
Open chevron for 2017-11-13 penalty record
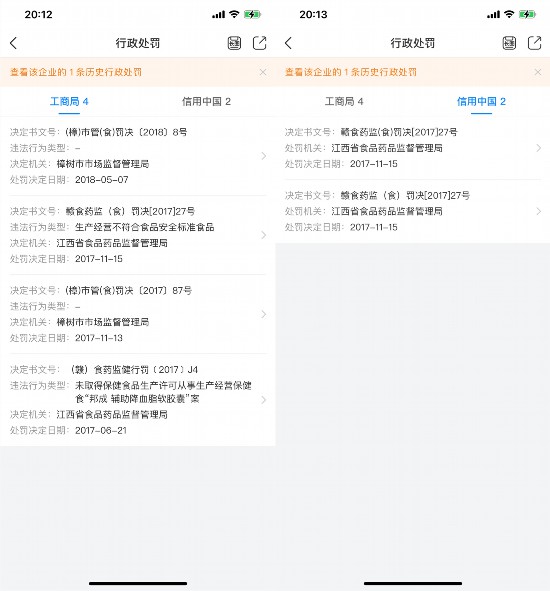264,314
